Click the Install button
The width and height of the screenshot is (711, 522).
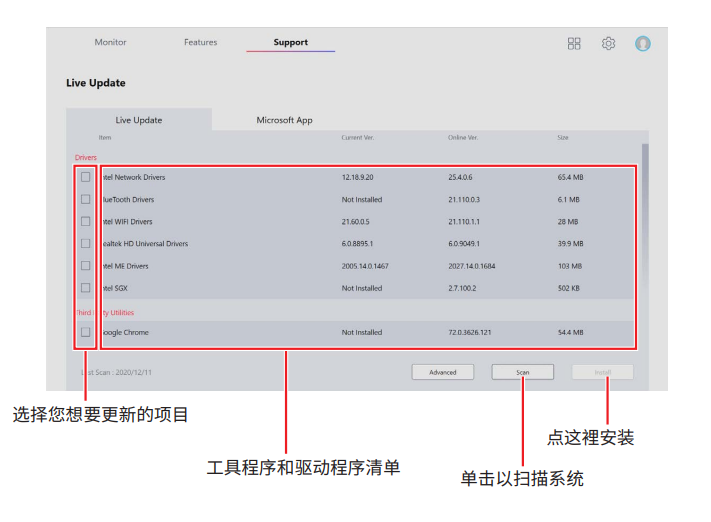tap(603, 372)
